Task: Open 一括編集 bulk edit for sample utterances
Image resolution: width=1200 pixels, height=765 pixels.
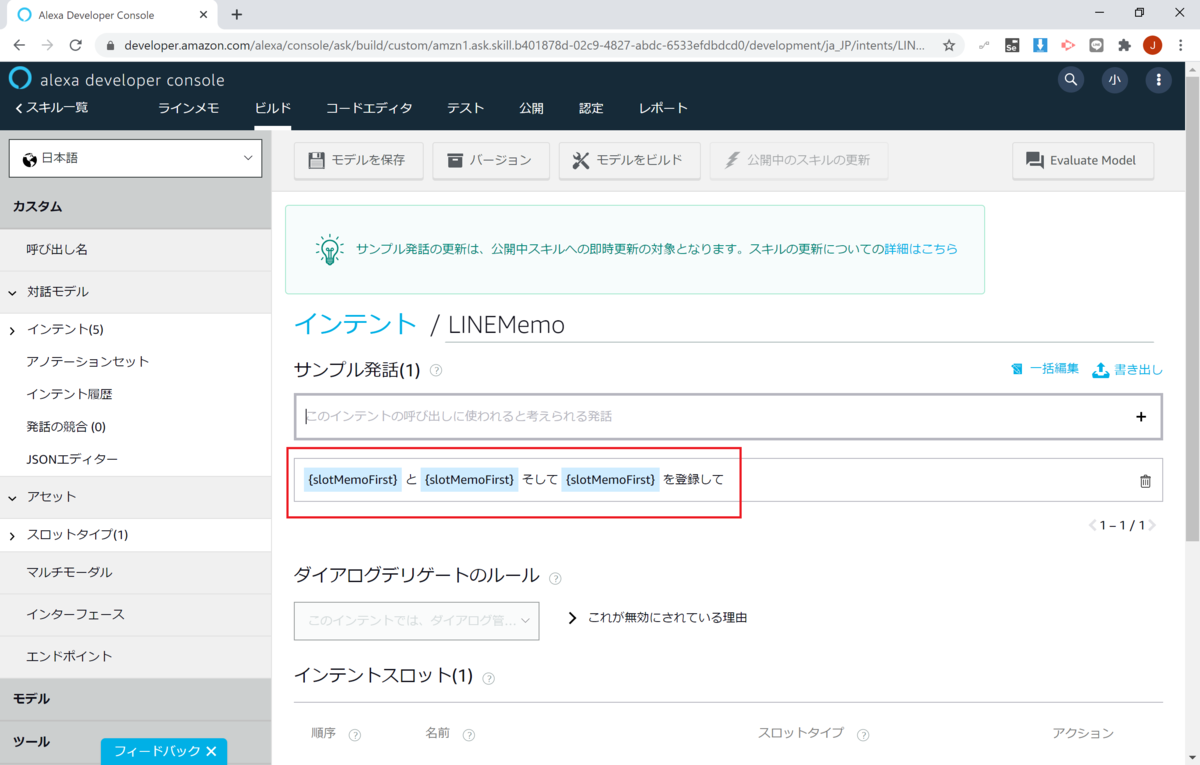Action: (x=1047, y=368)
